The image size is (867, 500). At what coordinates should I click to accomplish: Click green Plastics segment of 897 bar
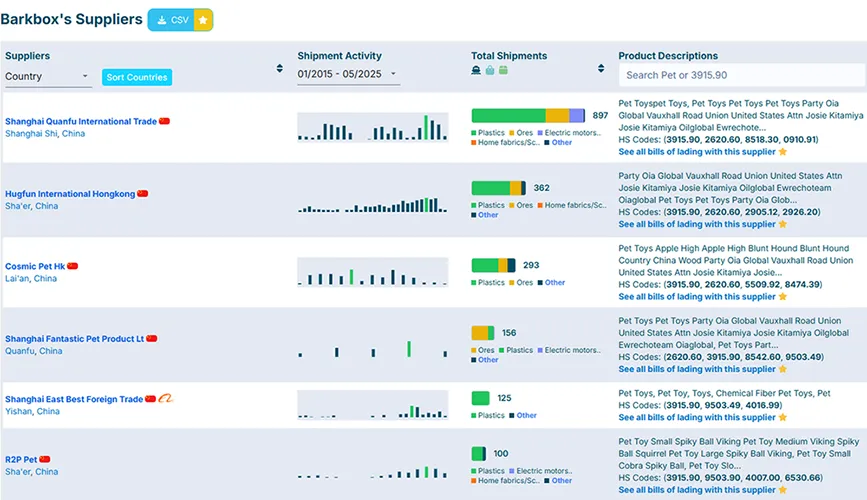pos(509,116)
